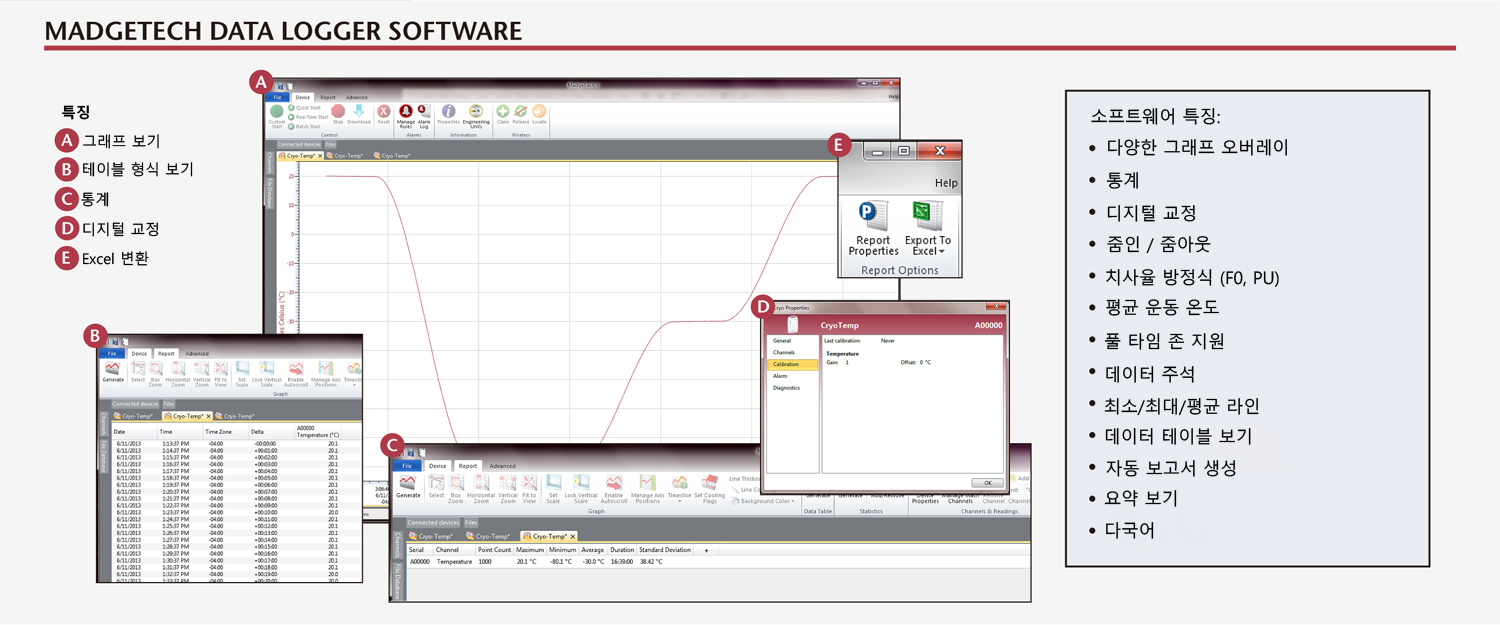The image size is (1500, 625).
Task: Close active Cryo-Temp tab in window A
Action: tap(320, 156)
